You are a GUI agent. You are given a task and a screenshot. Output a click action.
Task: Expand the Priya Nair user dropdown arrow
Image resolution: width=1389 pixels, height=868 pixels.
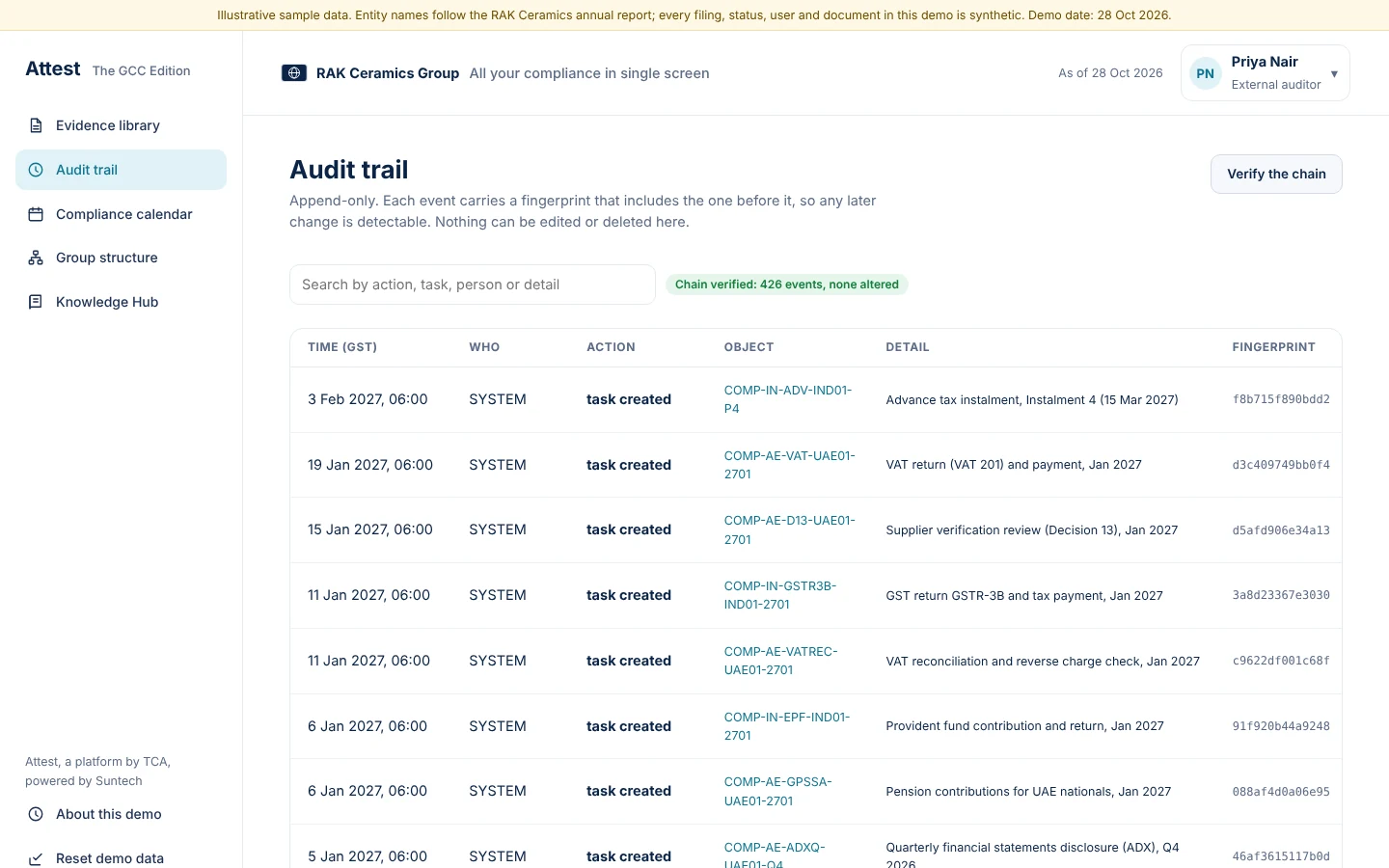(x=1334, y=74)
